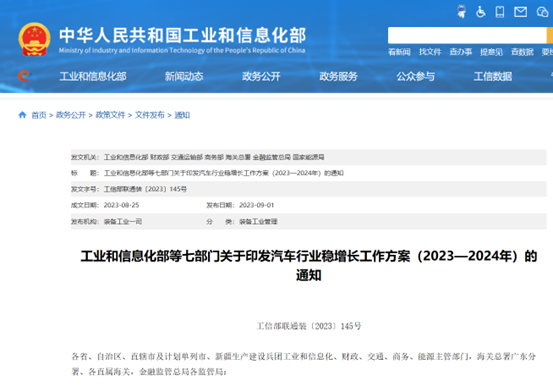Click the English ministry name subtitle

tap(182, 50)
